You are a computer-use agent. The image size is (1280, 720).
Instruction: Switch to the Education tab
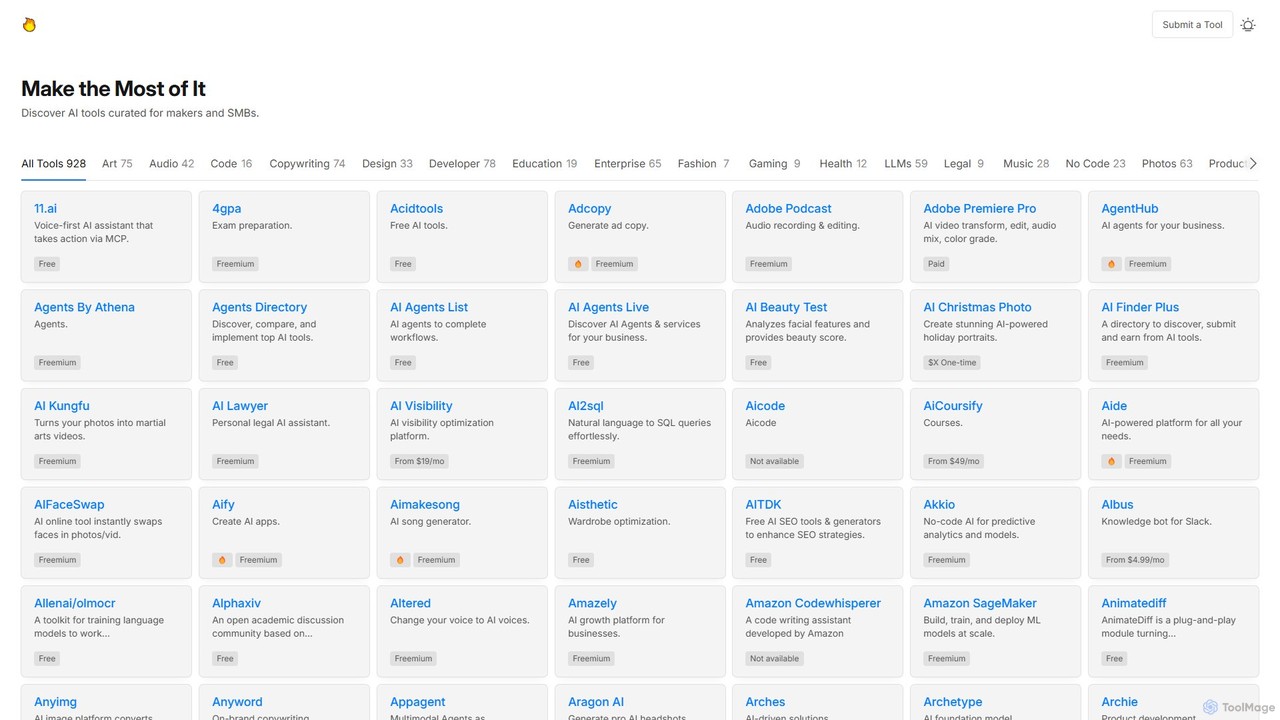click(545, 164)
